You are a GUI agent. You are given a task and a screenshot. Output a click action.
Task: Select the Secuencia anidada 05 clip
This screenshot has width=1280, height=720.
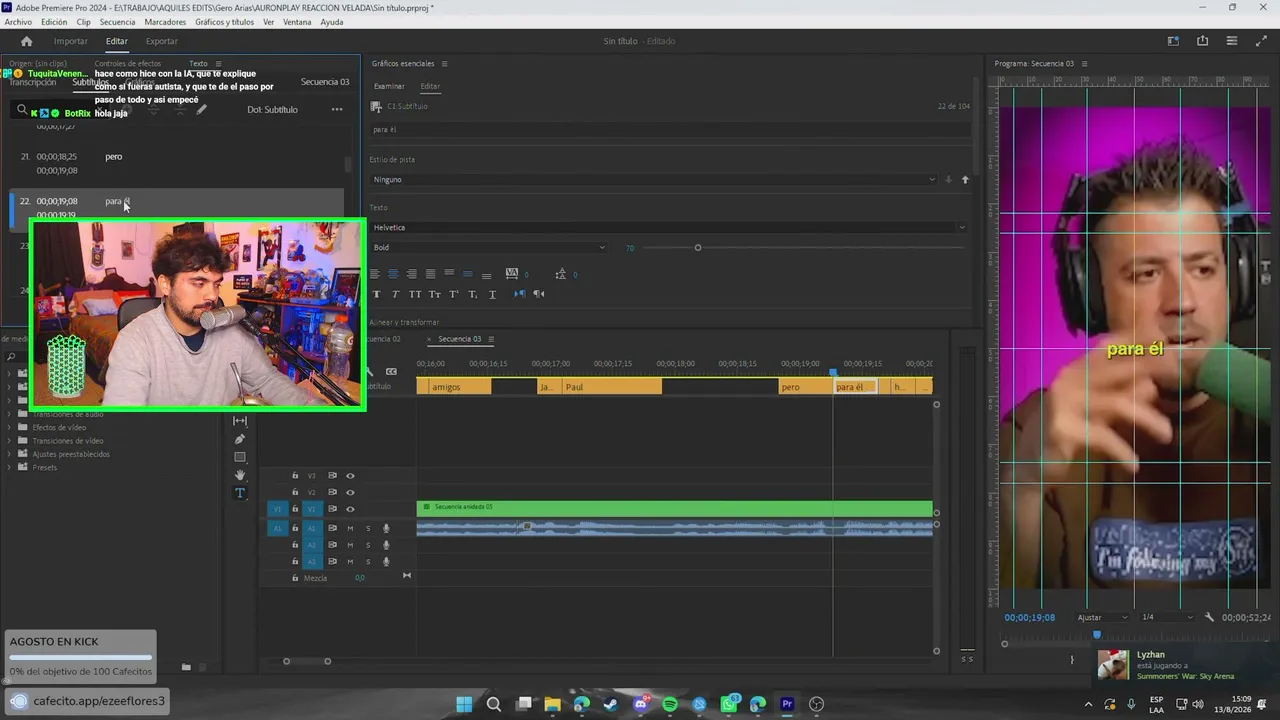pyautogui.click(x=674, y=509)
